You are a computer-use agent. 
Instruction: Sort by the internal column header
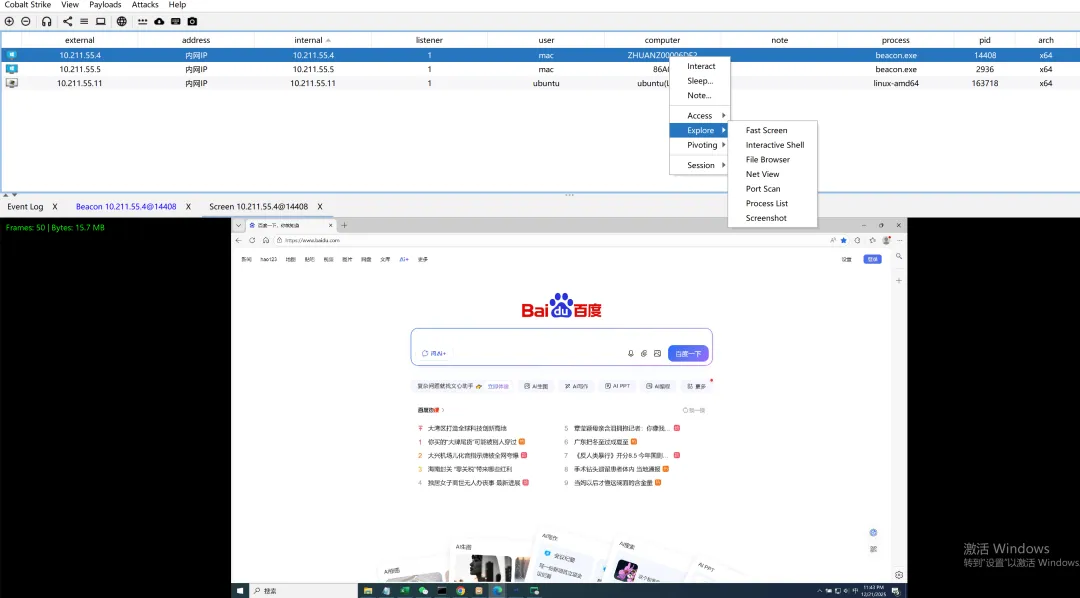coord(313,40)
